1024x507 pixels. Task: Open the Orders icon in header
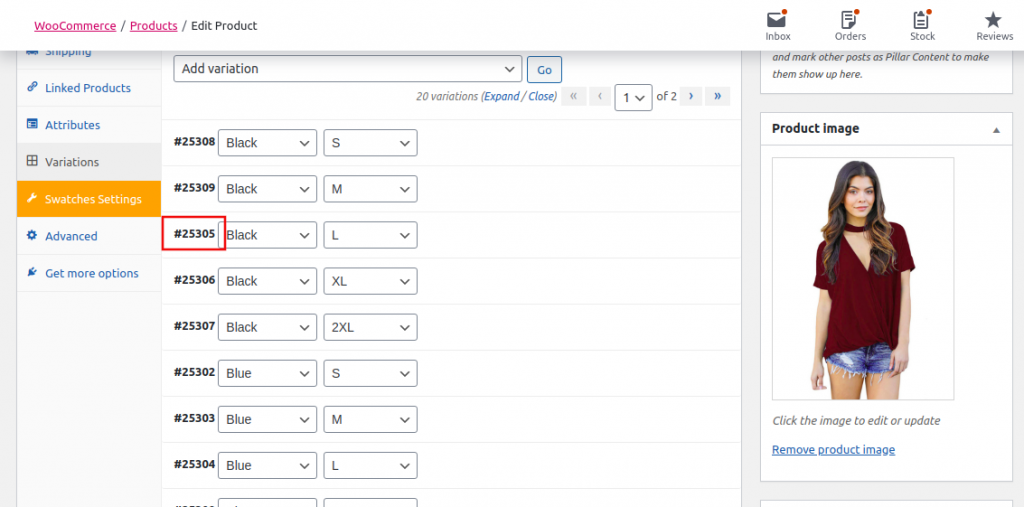click(850, 20)
